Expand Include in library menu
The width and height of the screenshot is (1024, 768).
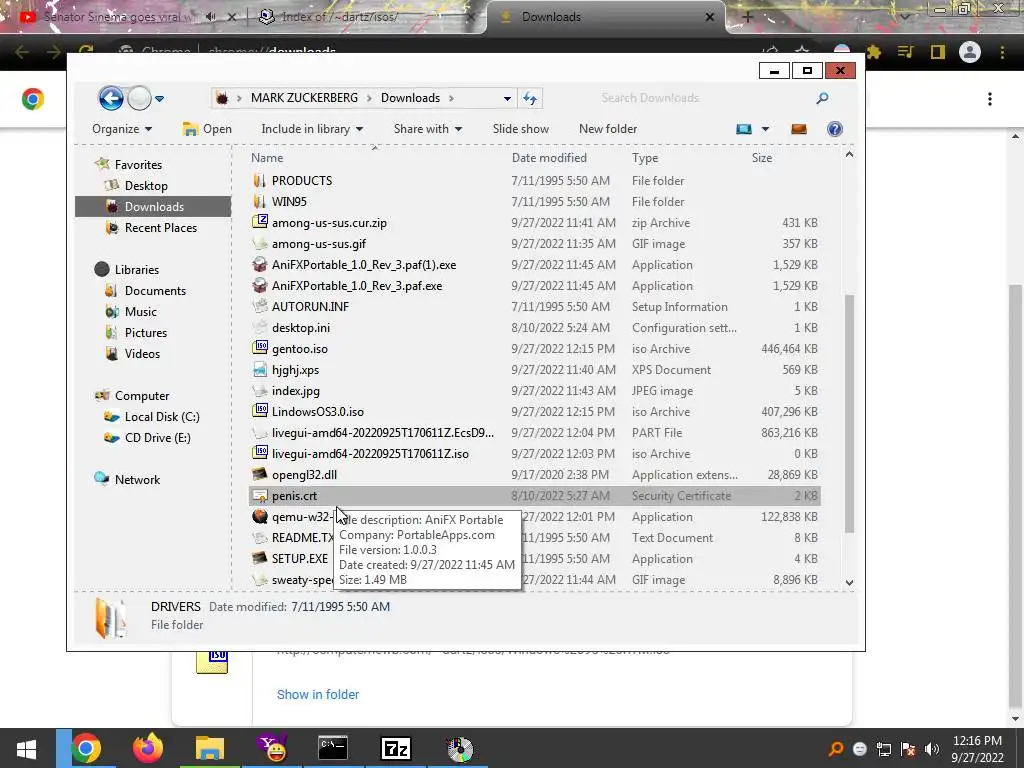click(312, 129)
